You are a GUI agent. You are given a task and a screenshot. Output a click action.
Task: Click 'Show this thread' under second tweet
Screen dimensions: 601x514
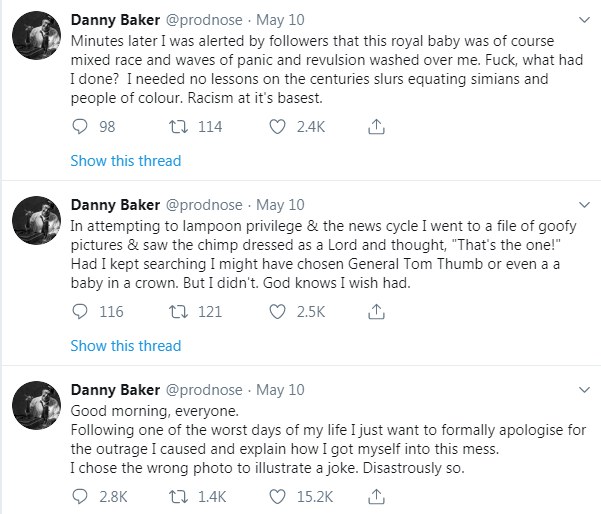(x=126, y=346)
